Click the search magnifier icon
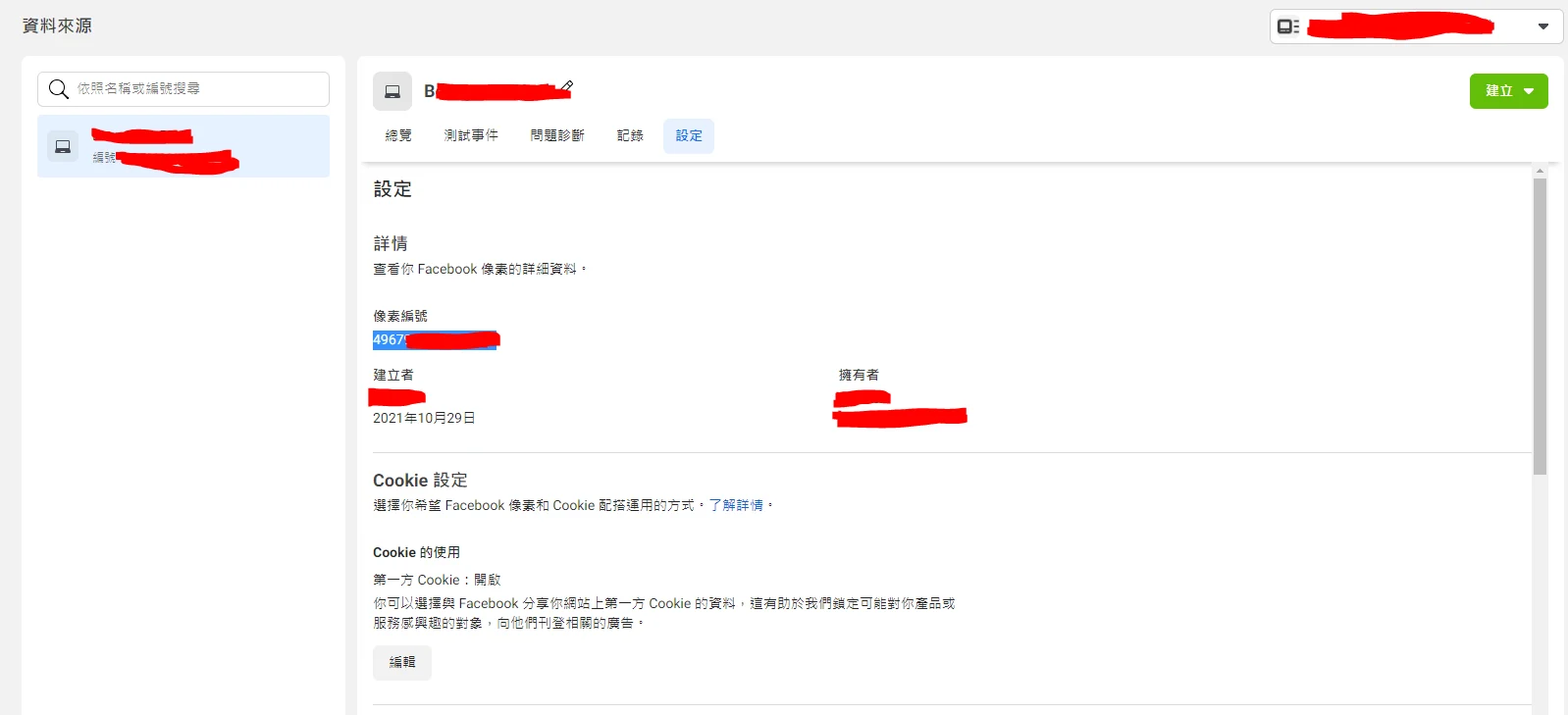Viewport: 1568px width, 715px height. coord(59,89)
